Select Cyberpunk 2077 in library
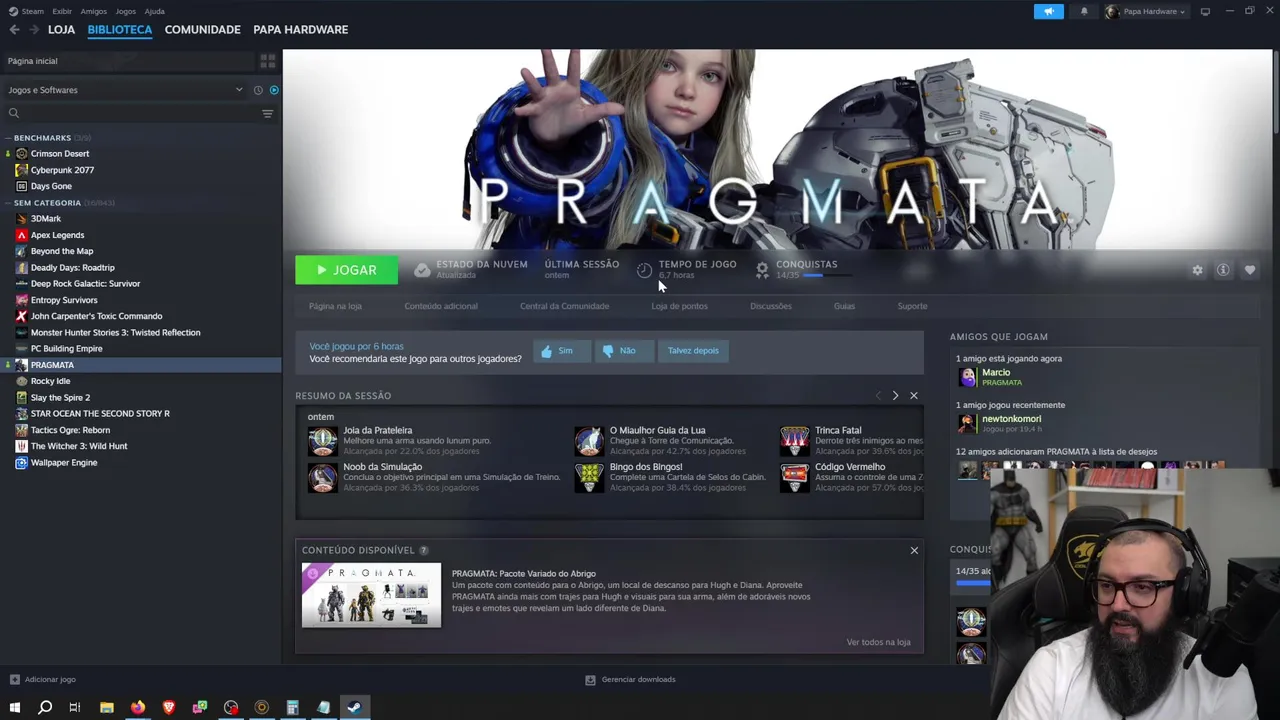This screenshot has height=720, width=1280. [62, 170]
